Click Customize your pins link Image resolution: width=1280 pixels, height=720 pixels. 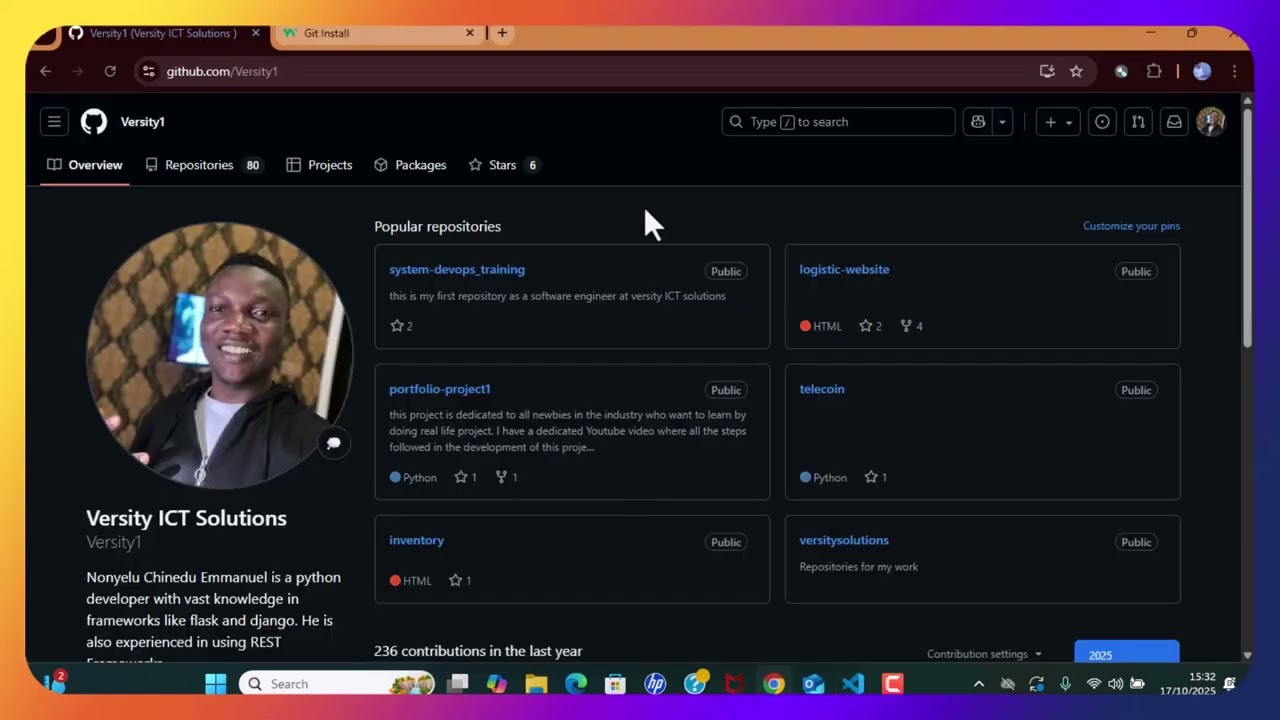point(1131,226)
